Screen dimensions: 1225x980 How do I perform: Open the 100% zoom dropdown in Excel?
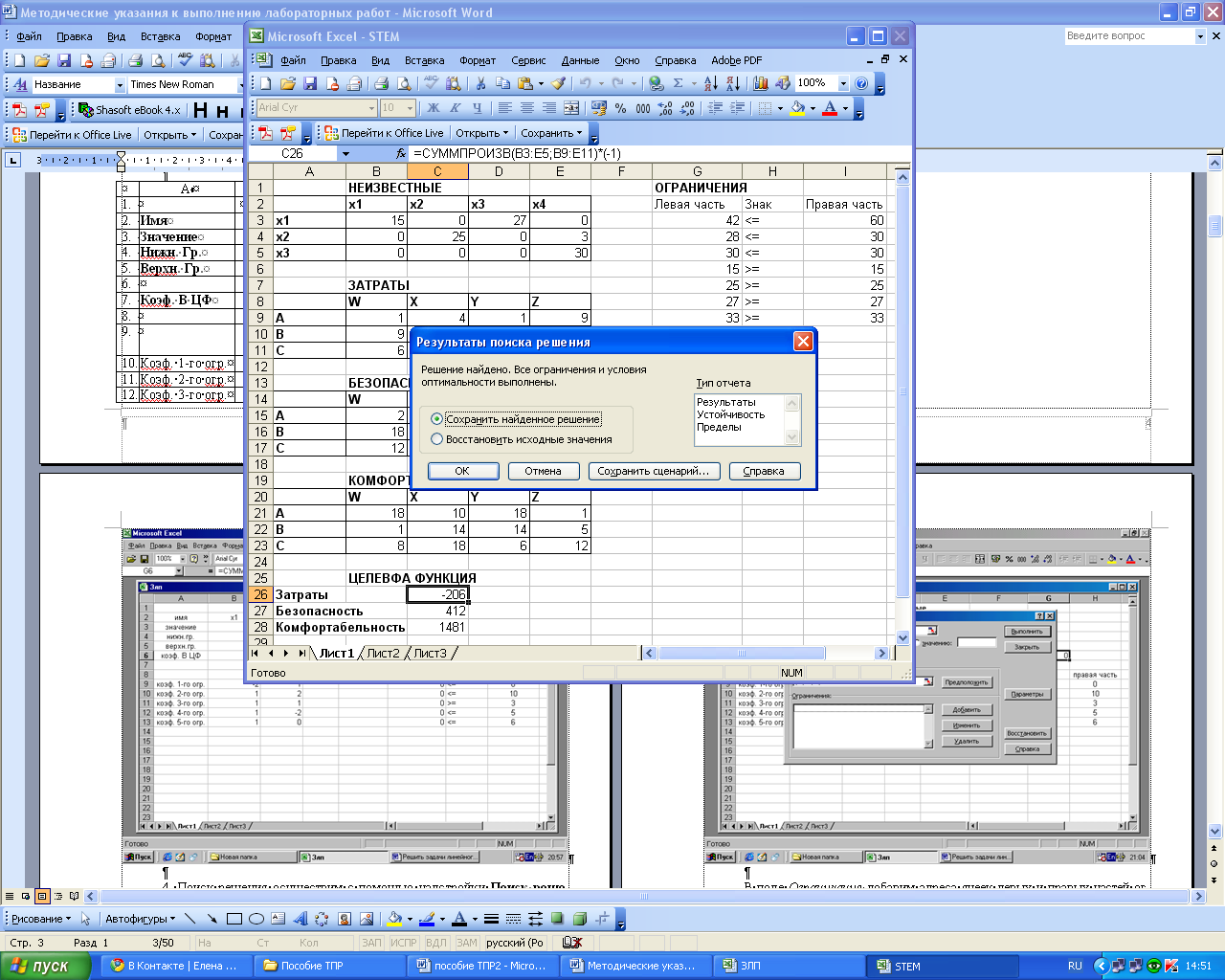pyautogui.click(x=843, y=83)
